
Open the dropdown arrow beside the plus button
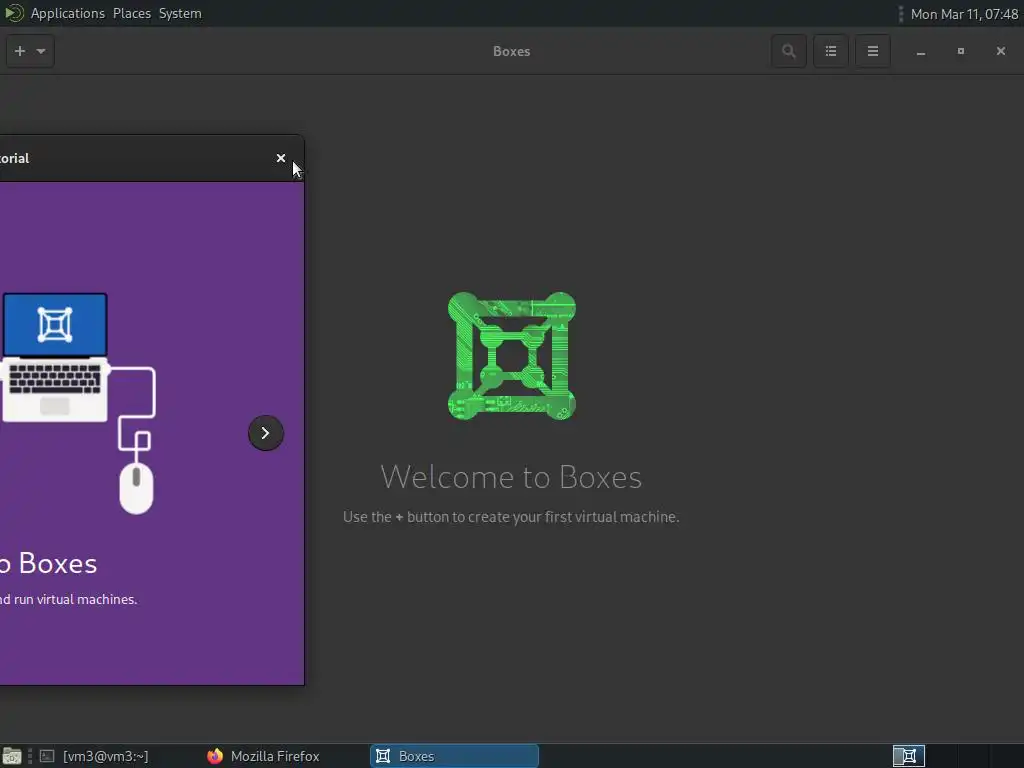click(x=41, y=51)
